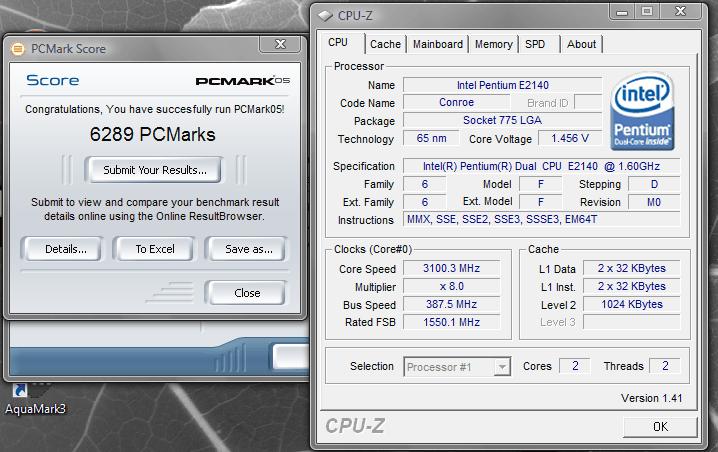Click the Specification field text
Image resolution: width=718 pixels, height=452 pixels.
click(x=541, y=166)
